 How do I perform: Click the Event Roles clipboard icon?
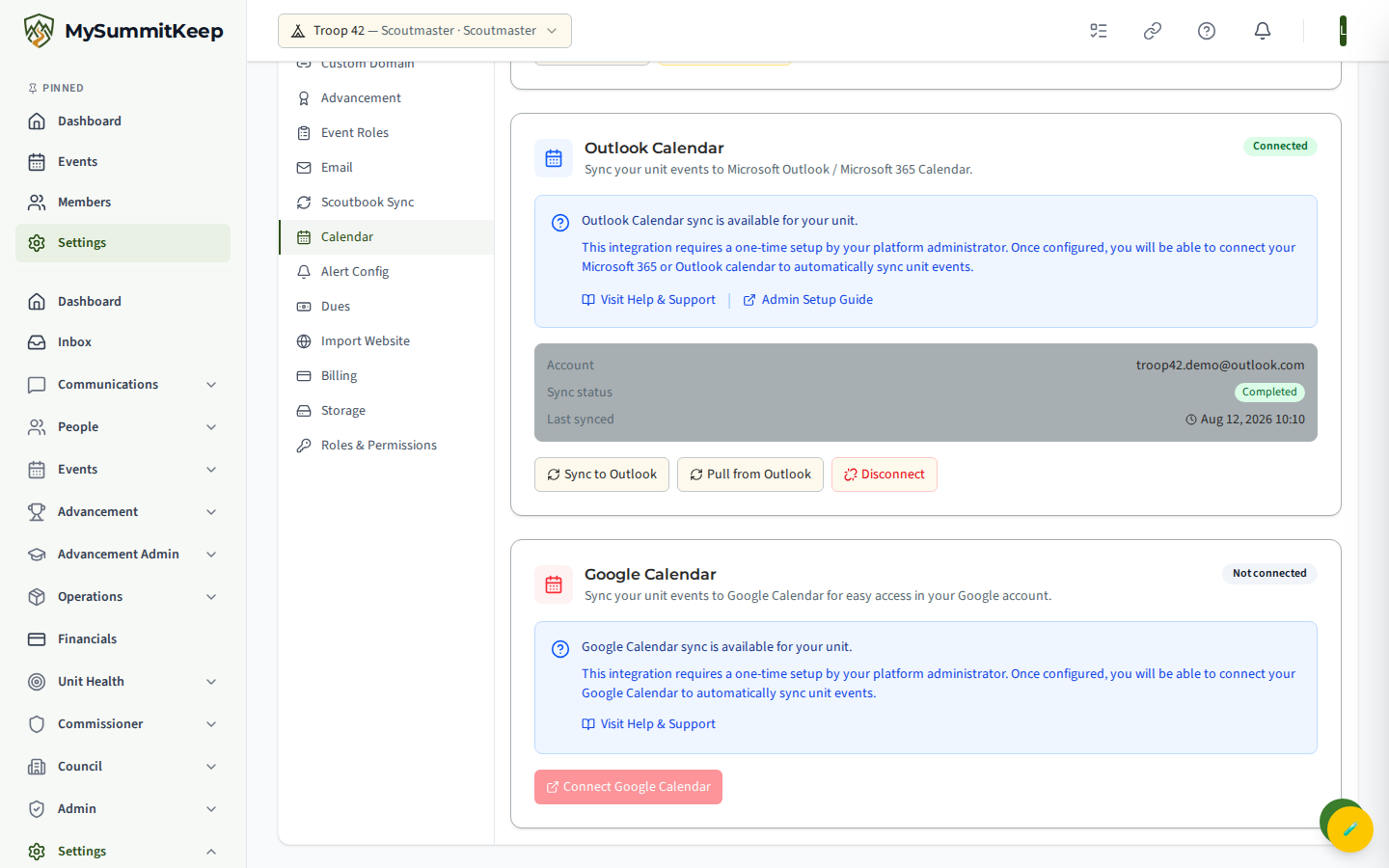point(304,133)
